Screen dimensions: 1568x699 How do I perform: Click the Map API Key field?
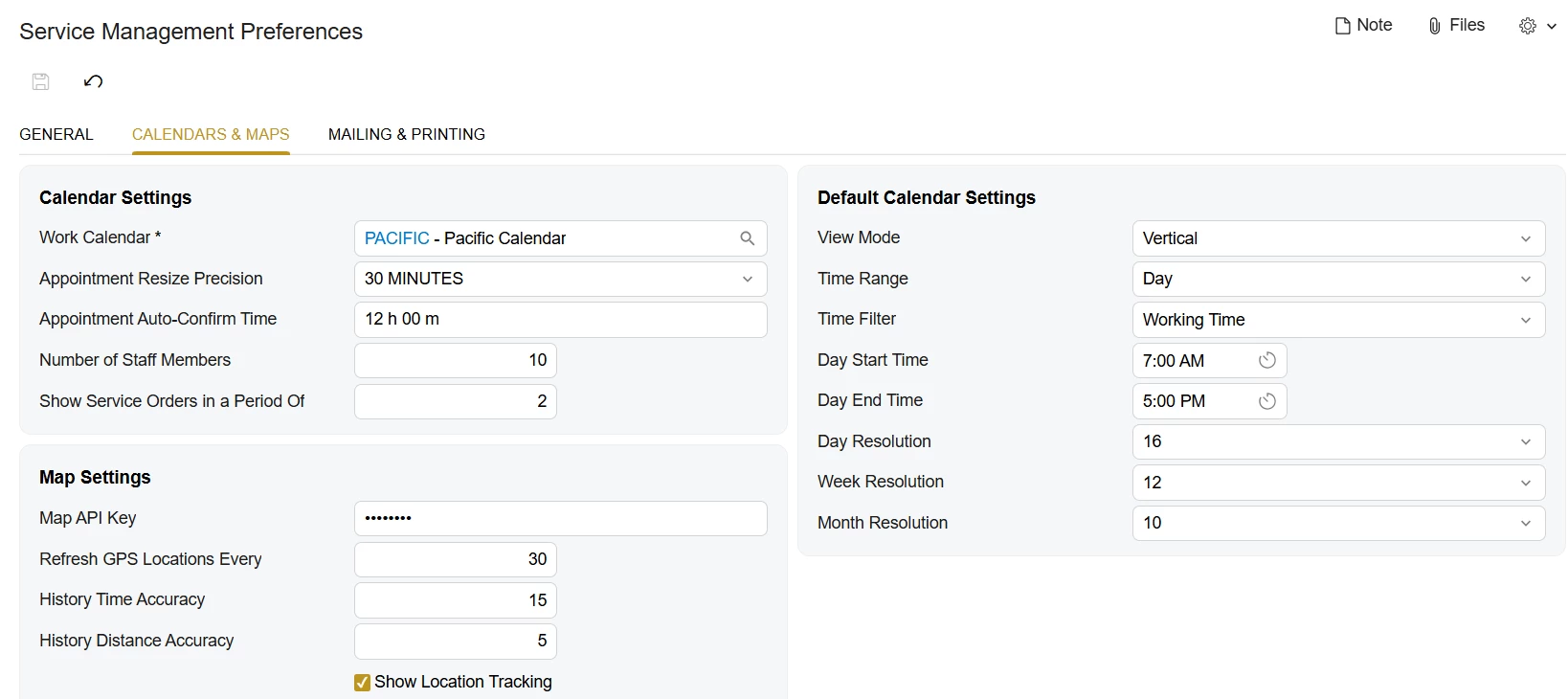[x=560, y=518]
